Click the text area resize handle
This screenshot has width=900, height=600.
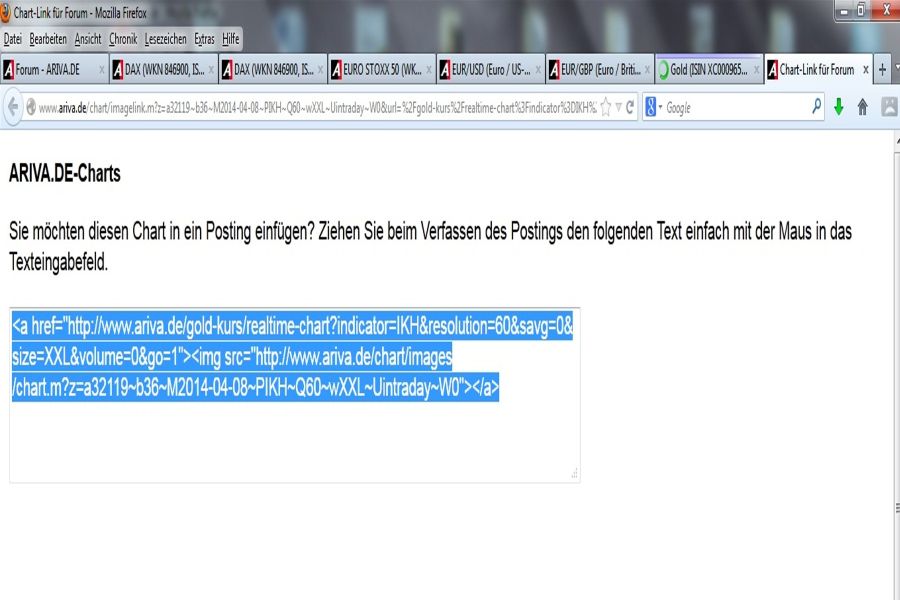pos(574,474)
